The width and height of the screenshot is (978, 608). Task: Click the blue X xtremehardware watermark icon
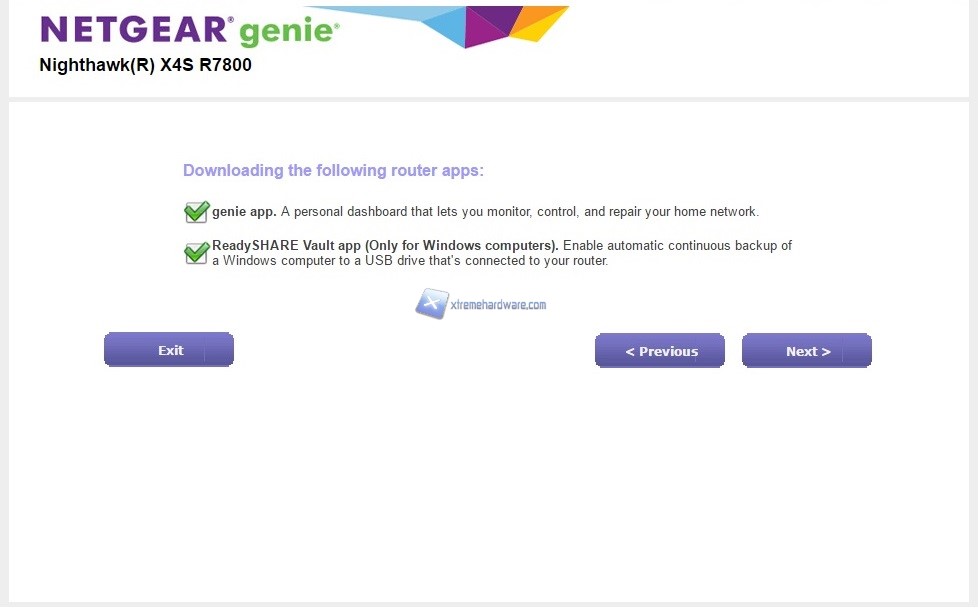click(x=431, y=304)
